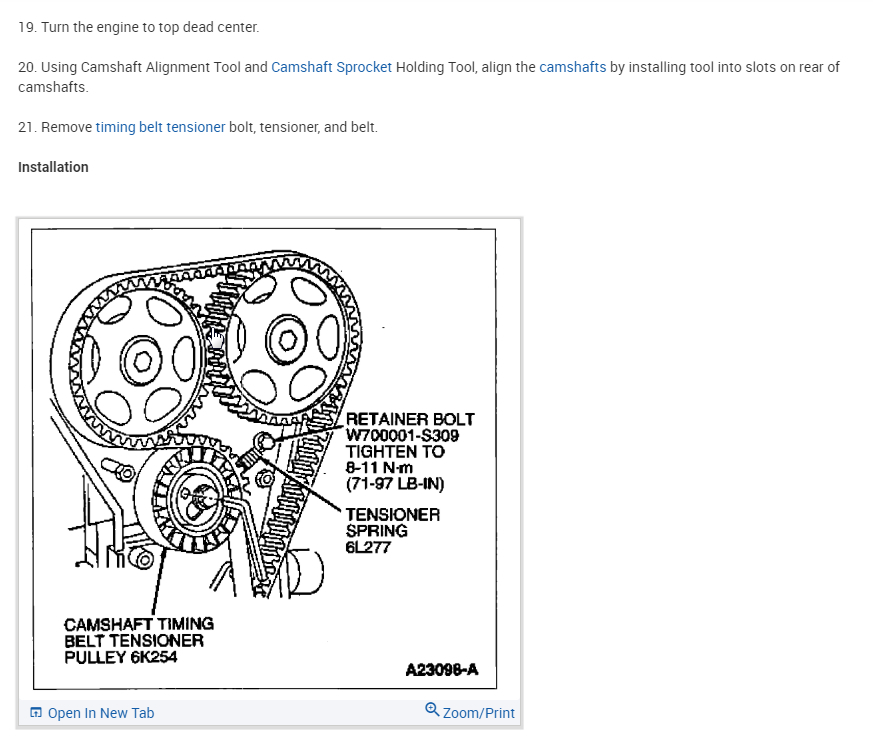Click the TENSIONER SPRING 6L277 label

393,531
